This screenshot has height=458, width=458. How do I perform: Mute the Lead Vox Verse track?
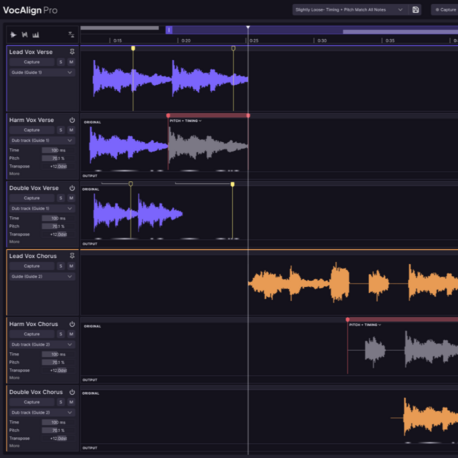coord(71,62)
